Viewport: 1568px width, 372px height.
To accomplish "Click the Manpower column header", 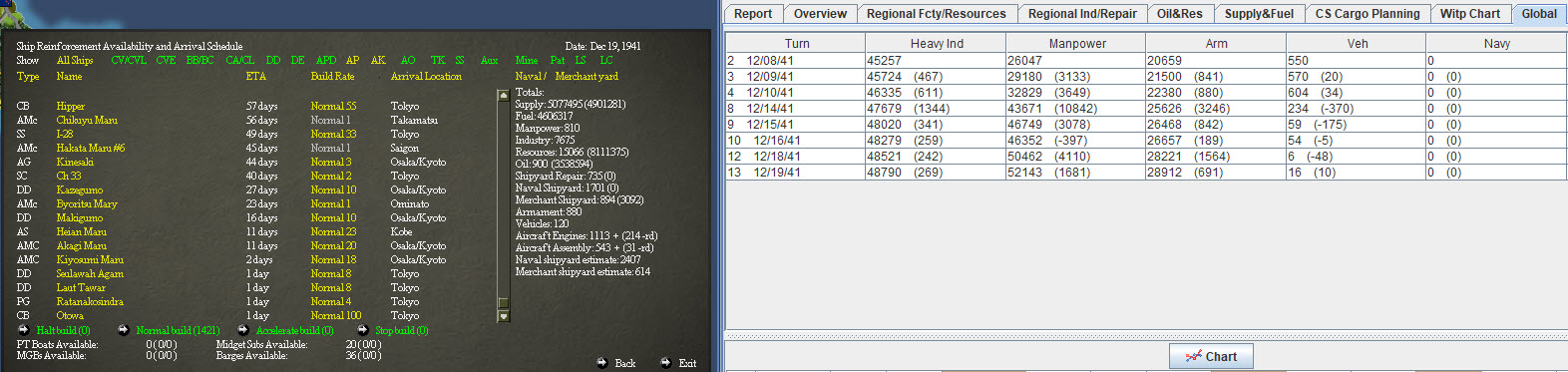I will coord(1076,44).
